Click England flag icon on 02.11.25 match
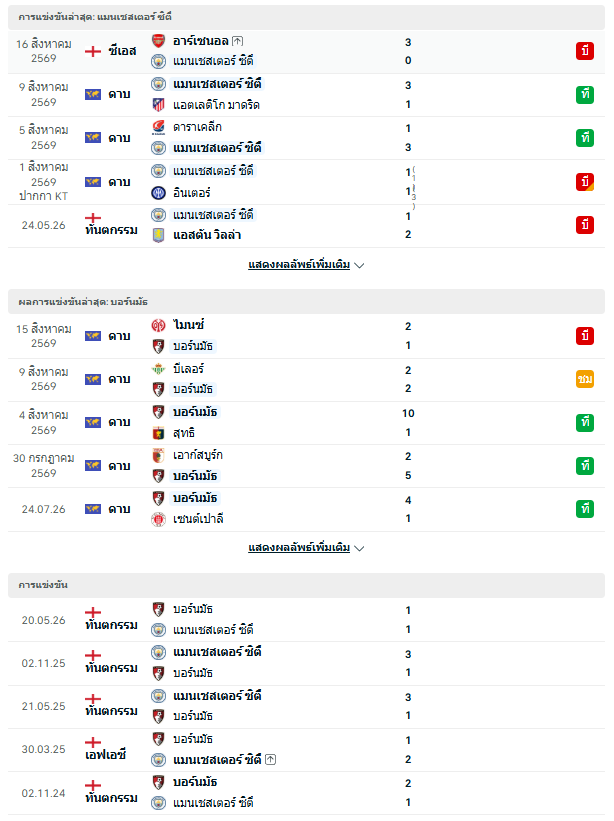614x821 pixels. pyautogui.click(x=93, y=656)
